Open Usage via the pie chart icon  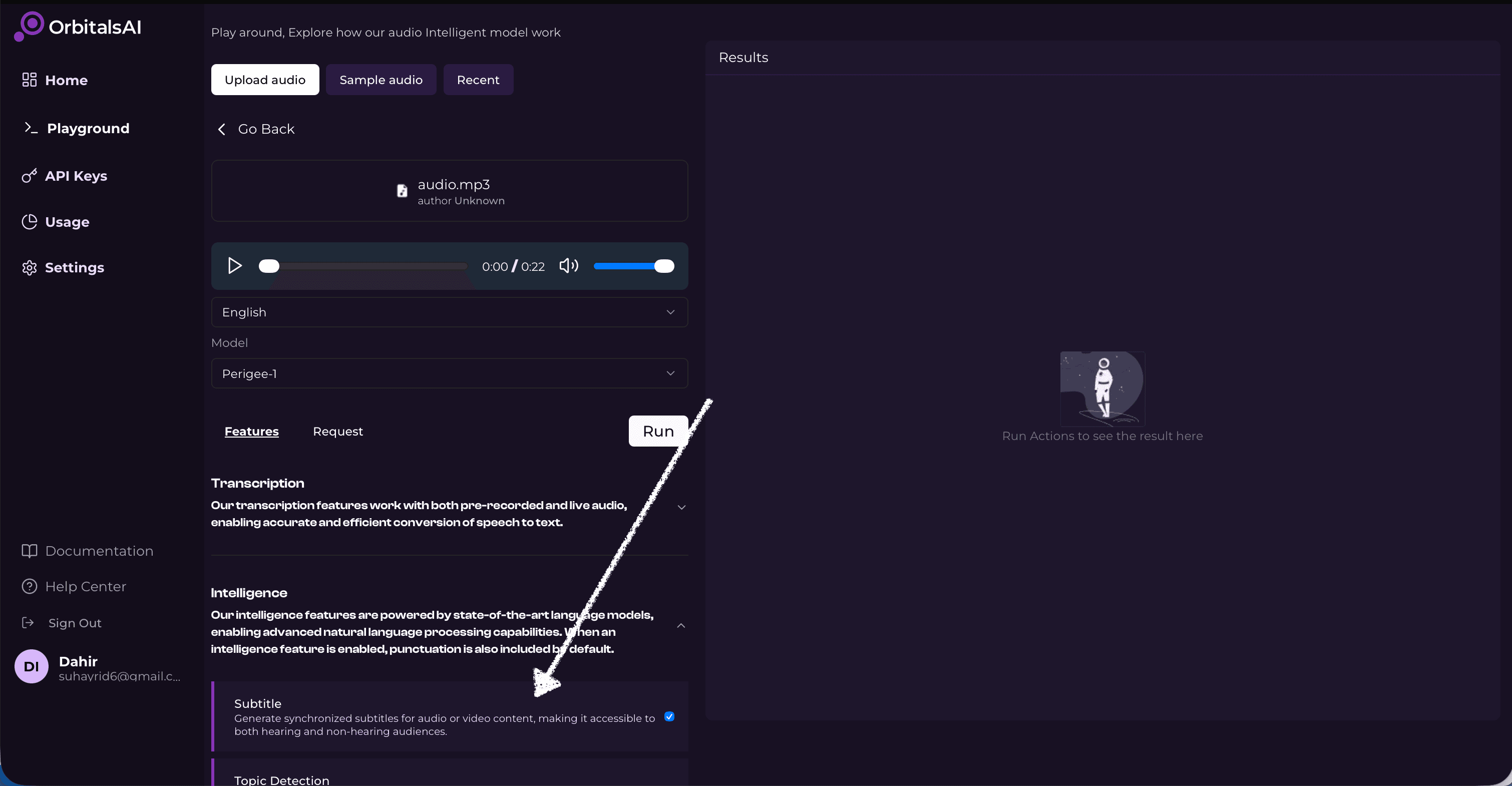[x=30, y=222]
